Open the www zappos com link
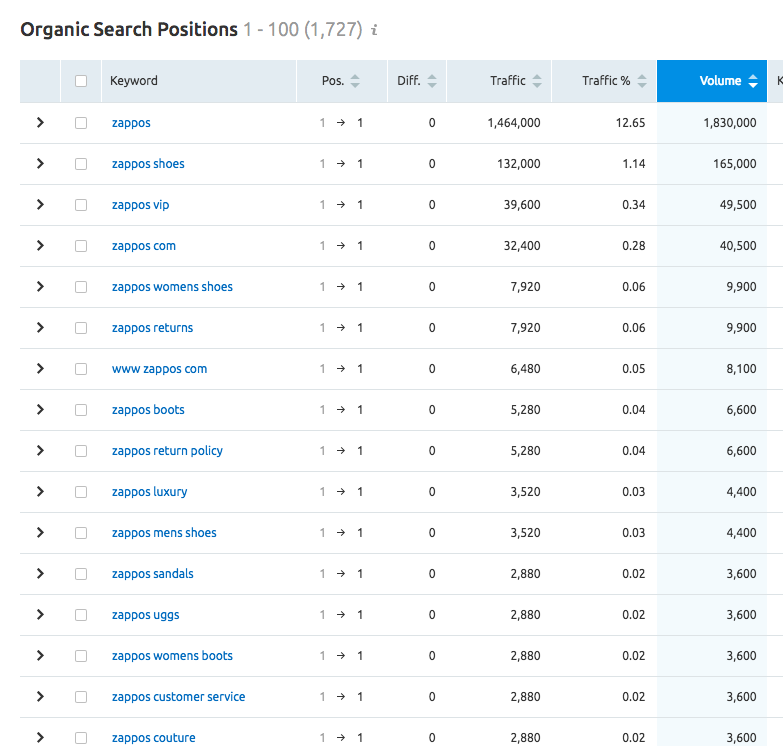Viewport: 783px width, 746px height. click(x=159, y=369)
